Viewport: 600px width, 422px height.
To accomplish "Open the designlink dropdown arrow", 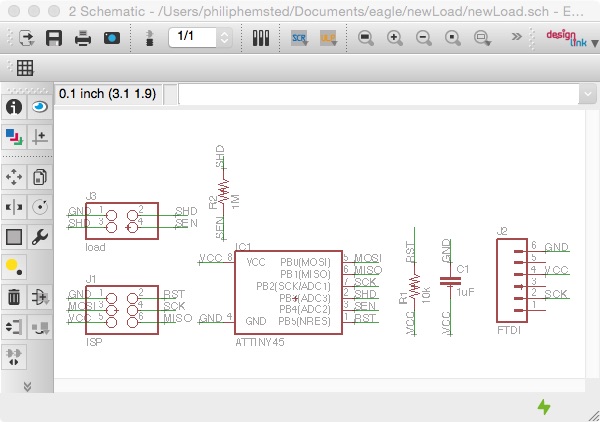I will point(595,43).
